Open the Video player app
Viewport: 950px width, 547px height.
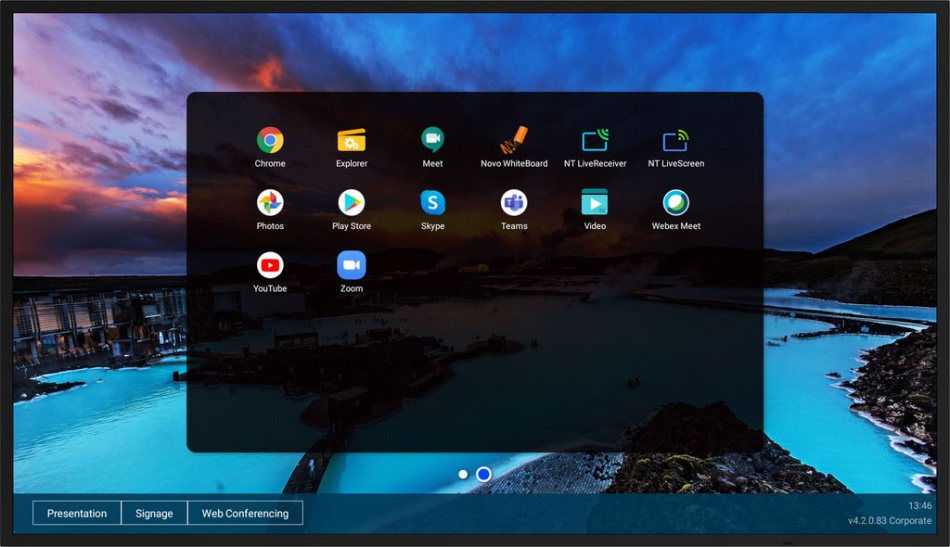595,203
